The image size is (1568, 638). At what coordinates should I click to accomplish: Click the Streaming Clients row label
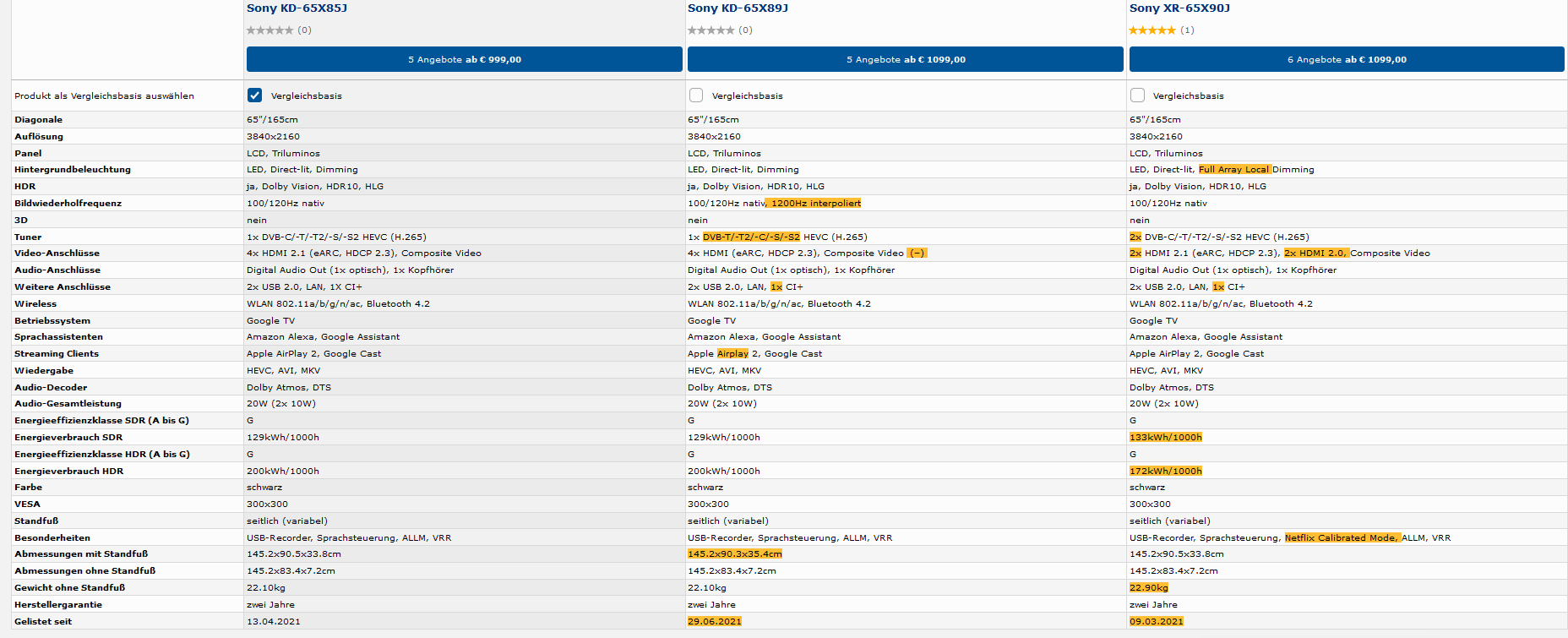tap(57, 354)
